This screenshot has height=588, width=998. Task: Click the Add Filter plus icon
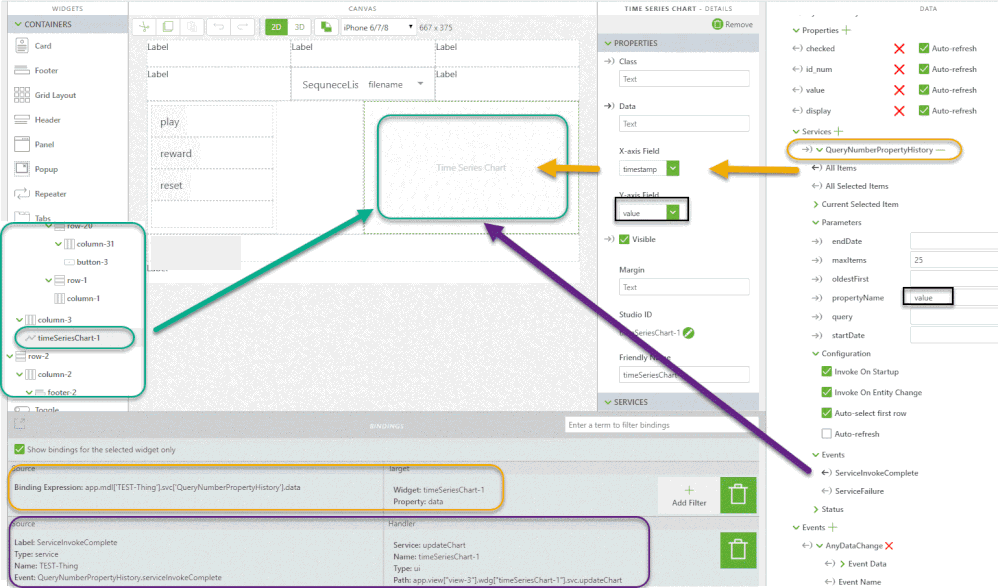click(x=689, y=490)
